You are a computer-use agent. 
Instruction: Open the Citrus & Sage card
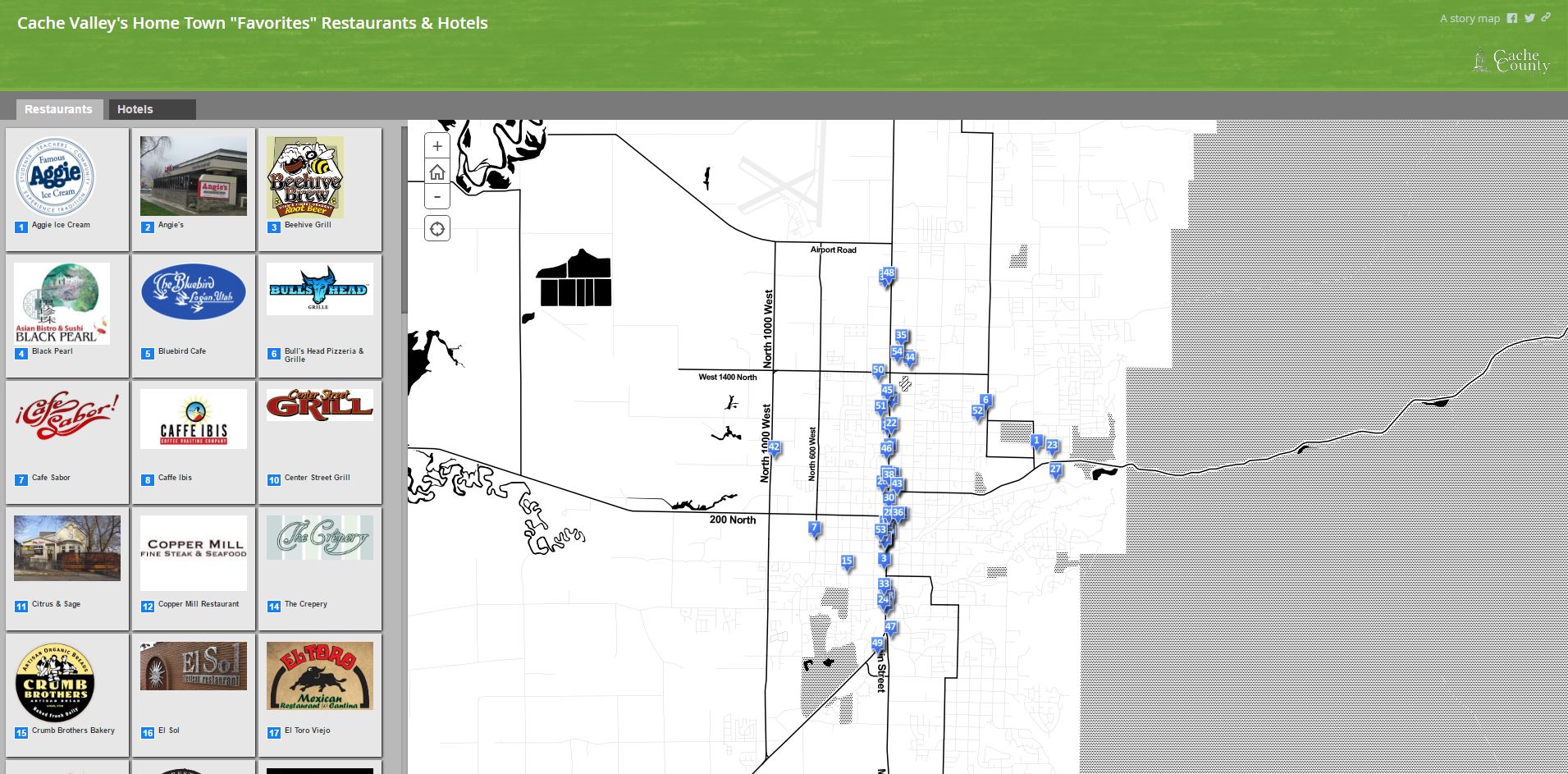pos(67,569)
